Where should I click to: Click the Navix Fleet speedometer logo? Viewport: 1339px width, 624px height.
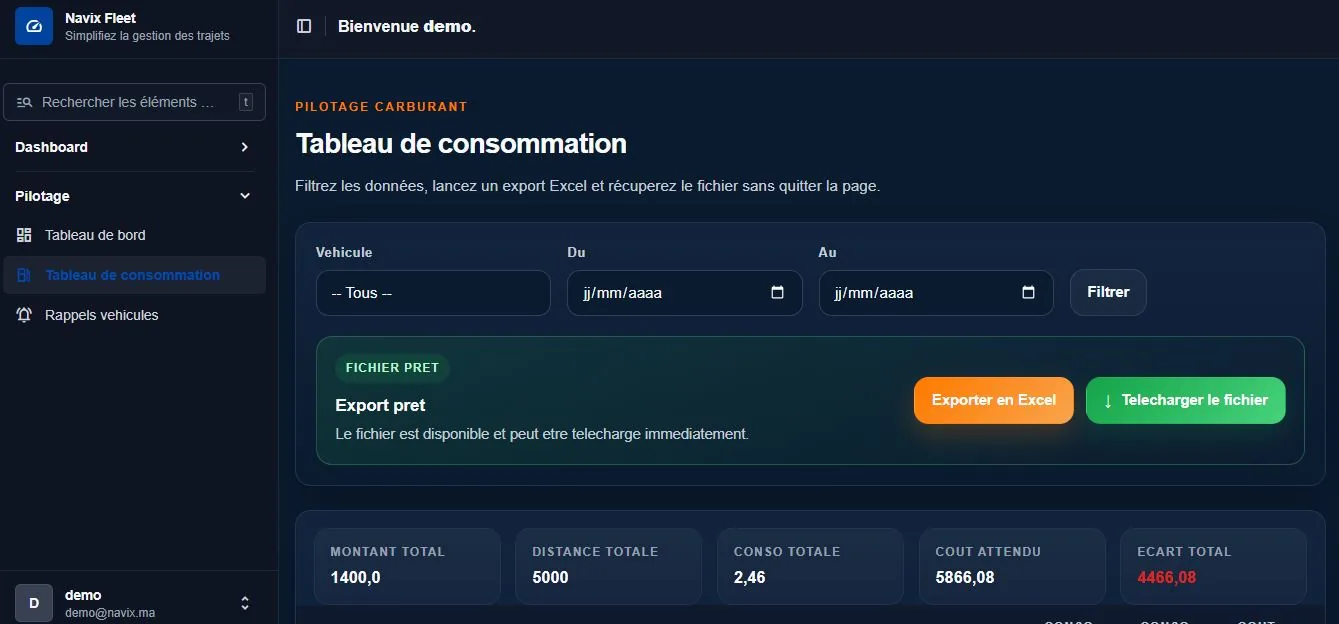click(34, 26)
